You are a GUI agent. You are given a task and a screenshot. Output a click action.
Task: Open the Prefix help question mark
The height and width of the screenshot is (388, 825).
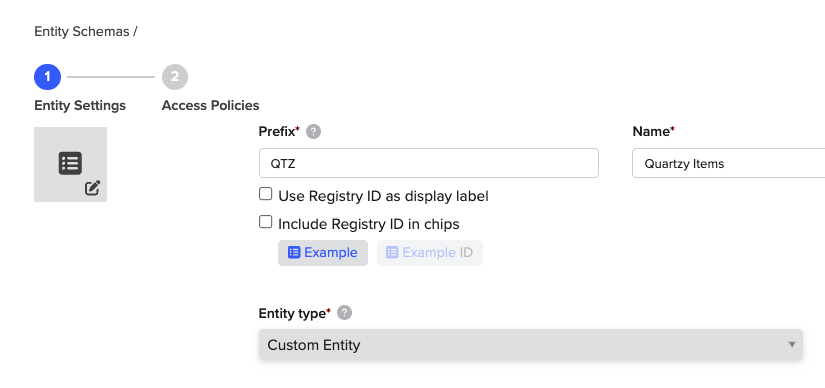pos(314,132)
